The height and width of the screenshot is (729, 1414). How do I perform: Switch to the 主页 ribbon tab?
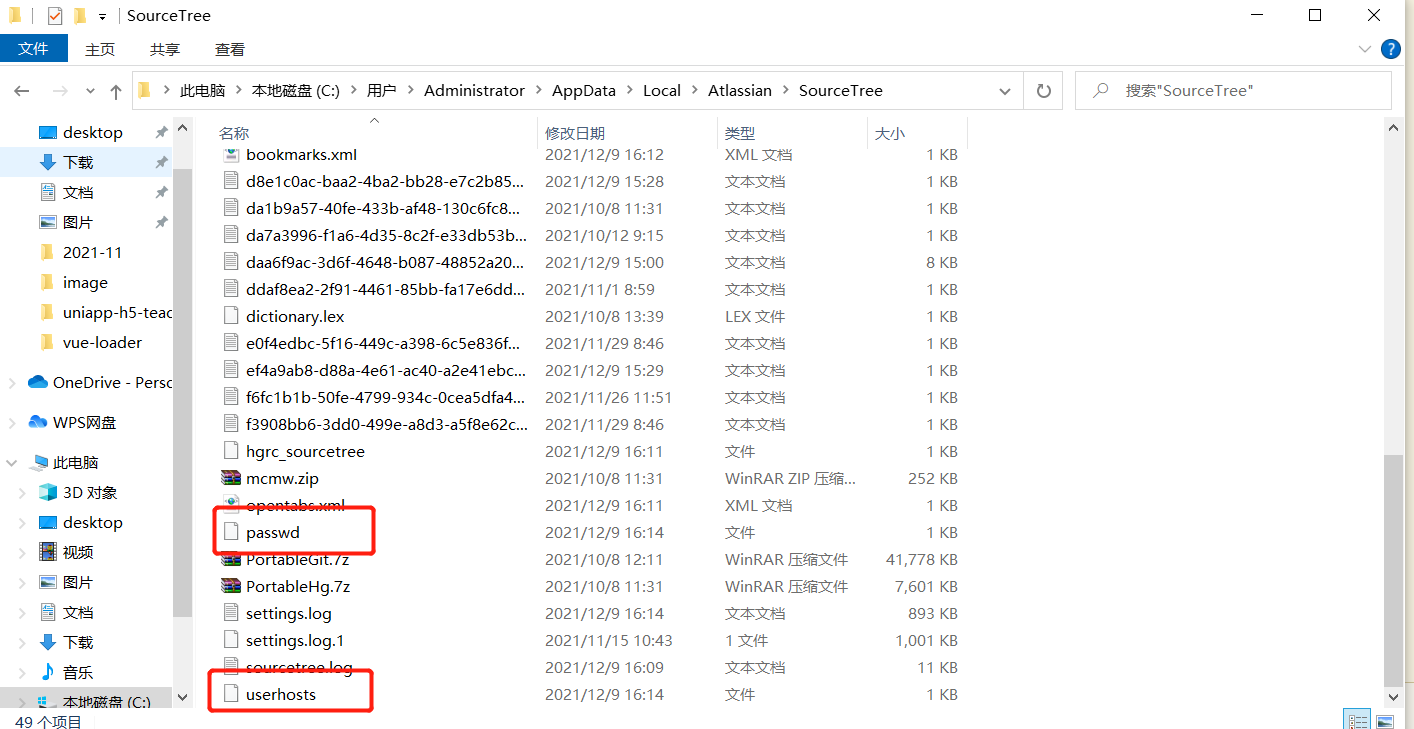[100, 49]
